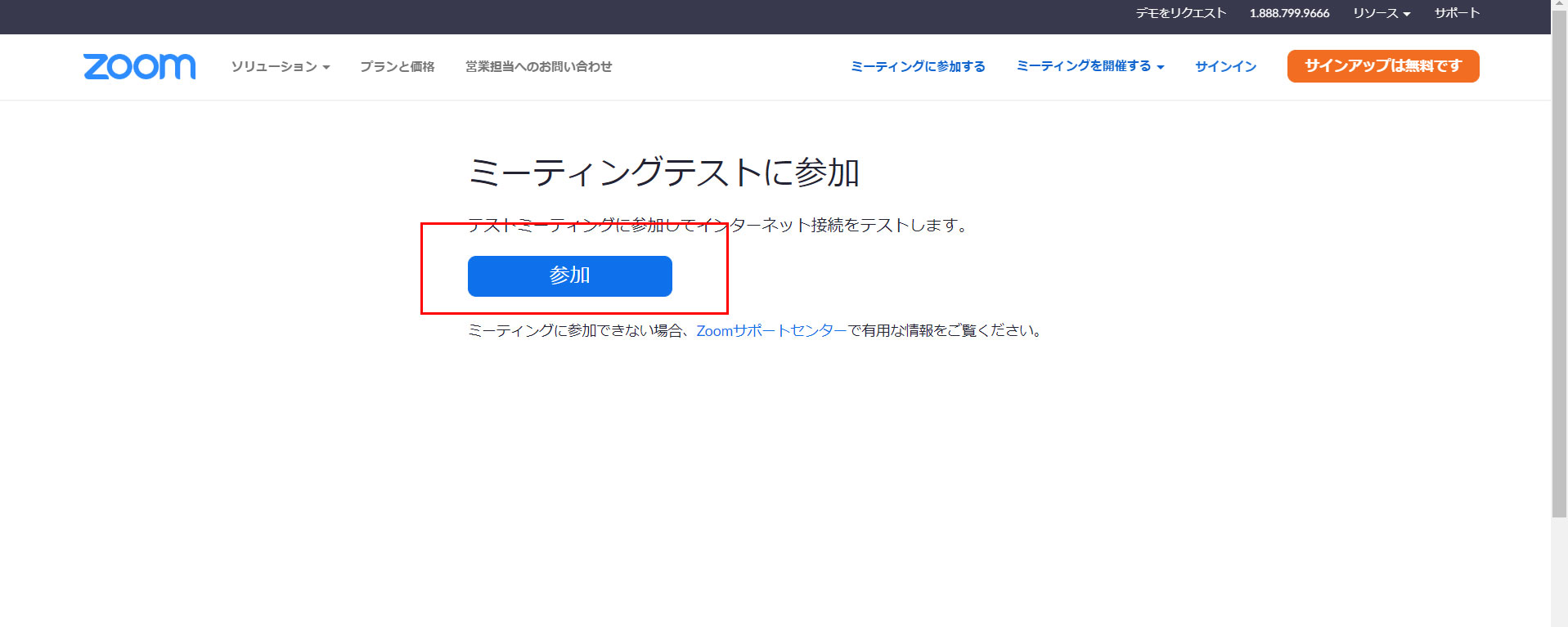Click the phone number 1.888.799.9666
This screenshot has height=627, width=1568.
1289,13
